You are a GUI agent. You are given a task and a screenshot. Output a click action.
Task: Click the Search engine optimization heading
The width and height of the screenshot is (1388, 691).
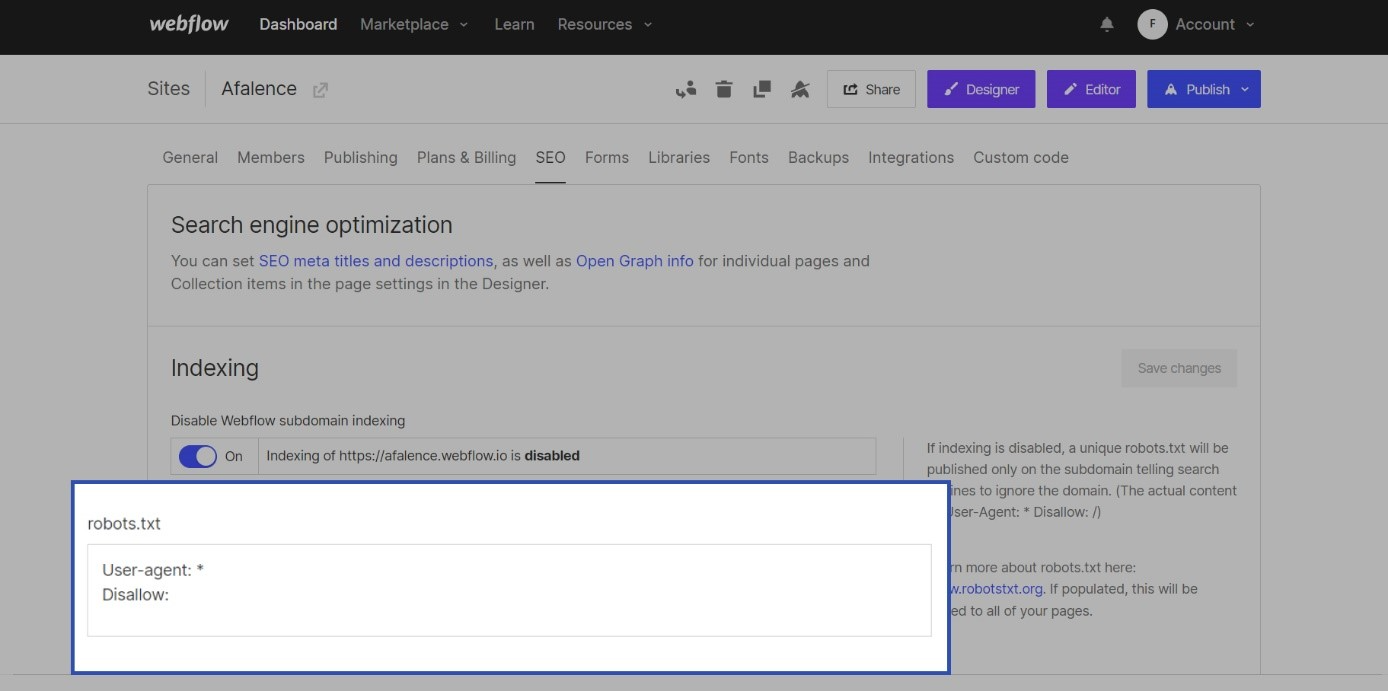(312, 225)
